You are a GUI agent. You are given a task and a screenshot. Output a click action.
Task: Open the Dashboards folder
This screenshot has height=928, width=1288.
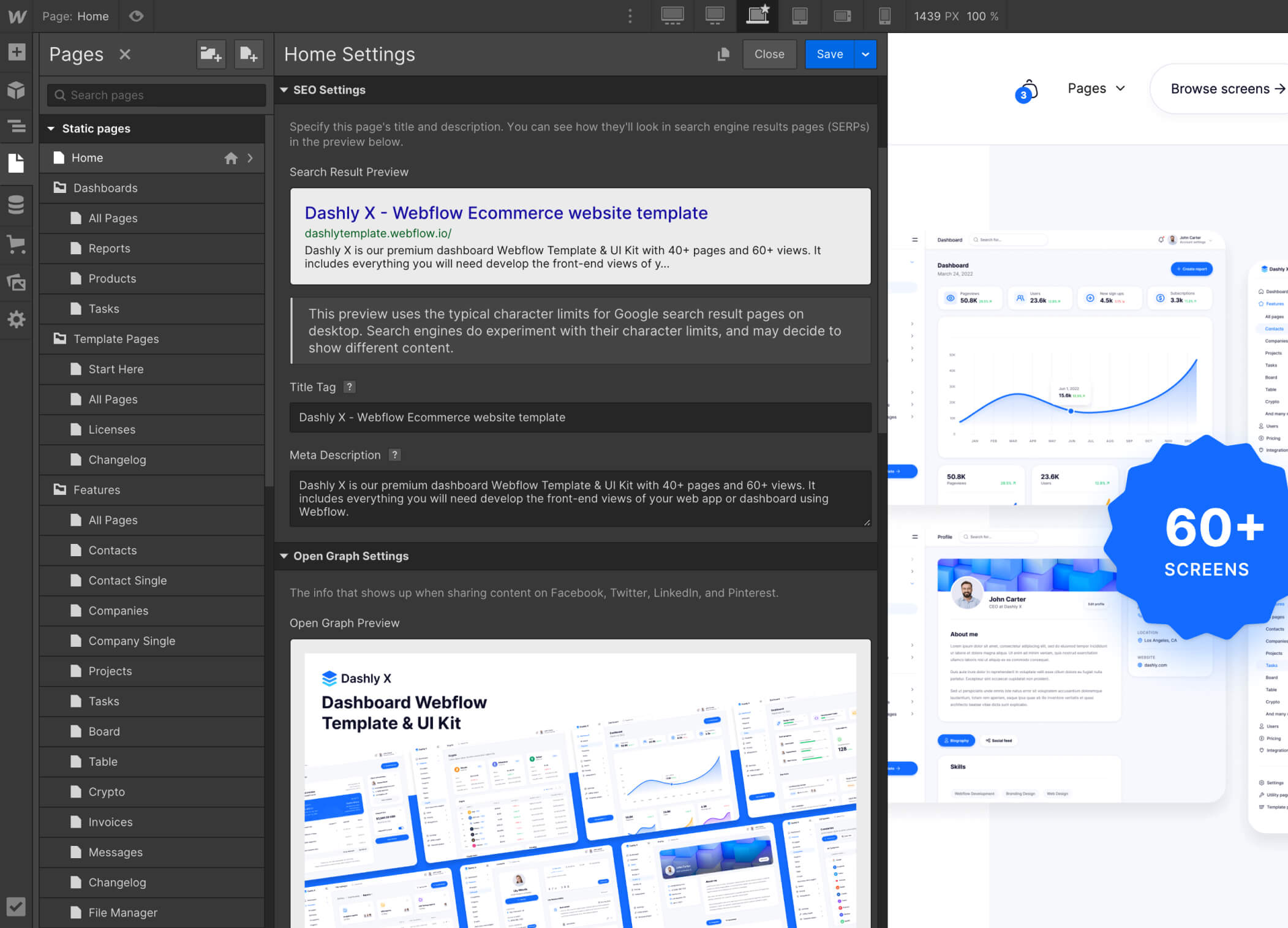[x=105, y=188]
